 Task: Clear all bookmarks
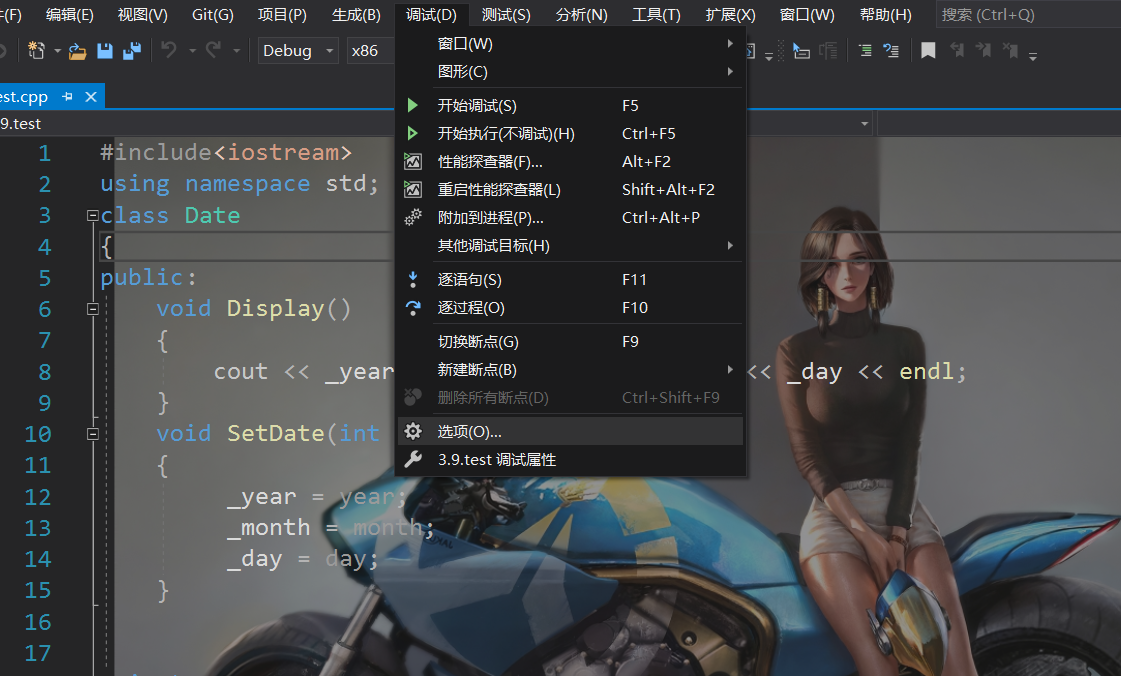1011,50
